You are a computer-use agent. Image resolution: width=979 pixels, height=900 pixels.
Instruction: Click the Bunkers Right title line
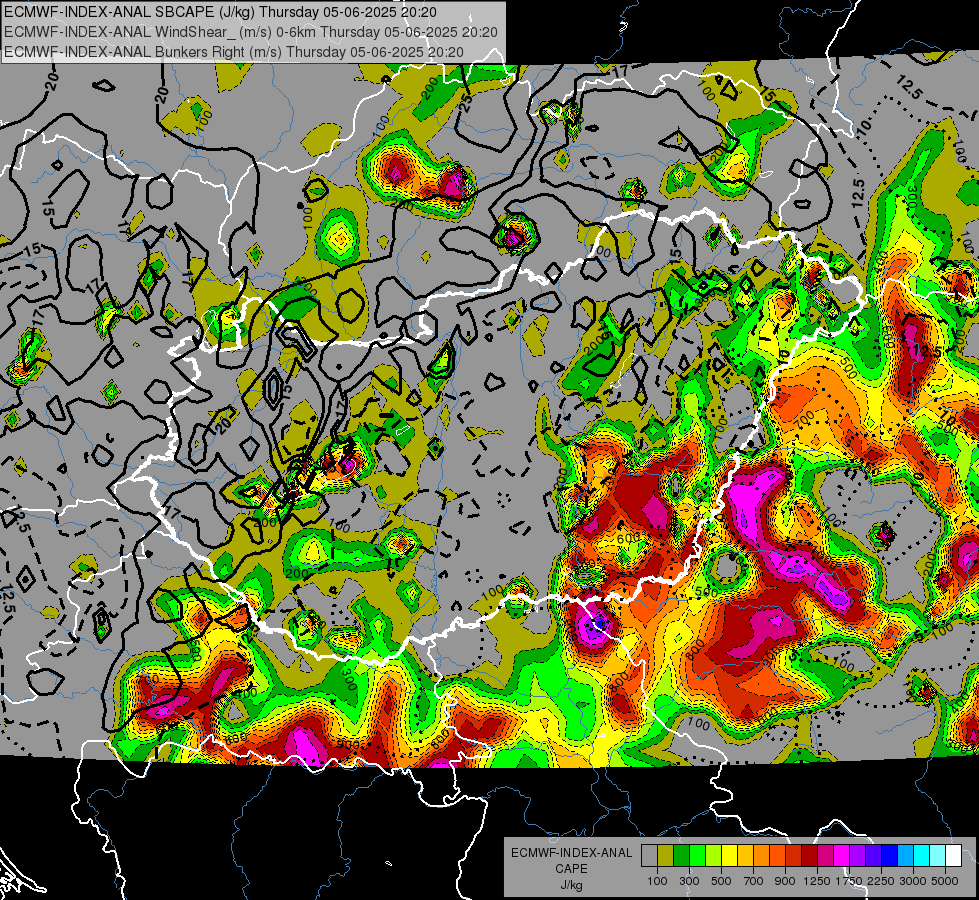(x=234, y=52)
